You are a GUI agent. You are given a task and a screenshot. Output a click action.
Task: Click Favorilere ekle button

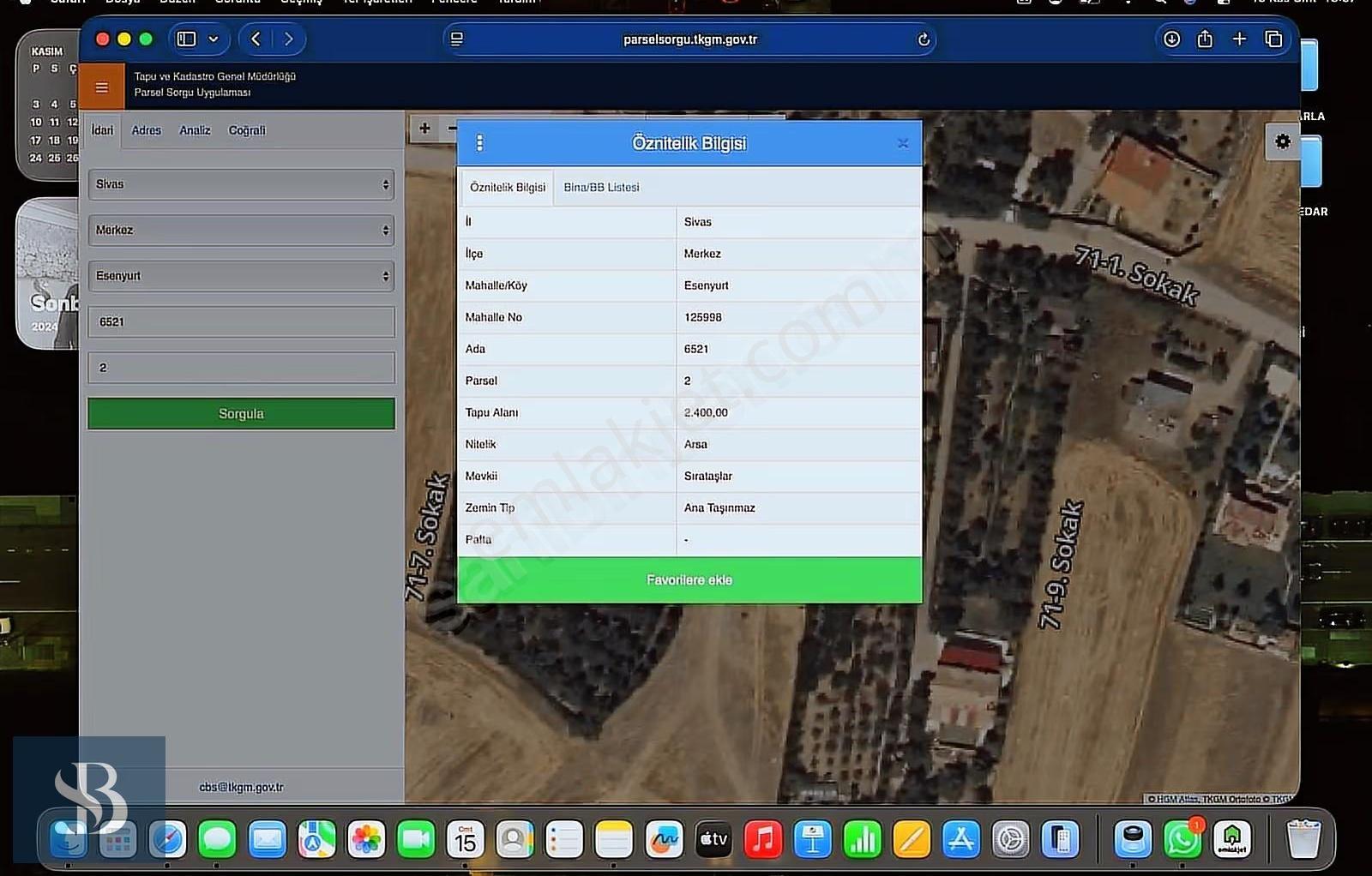(x=689, y=580)
